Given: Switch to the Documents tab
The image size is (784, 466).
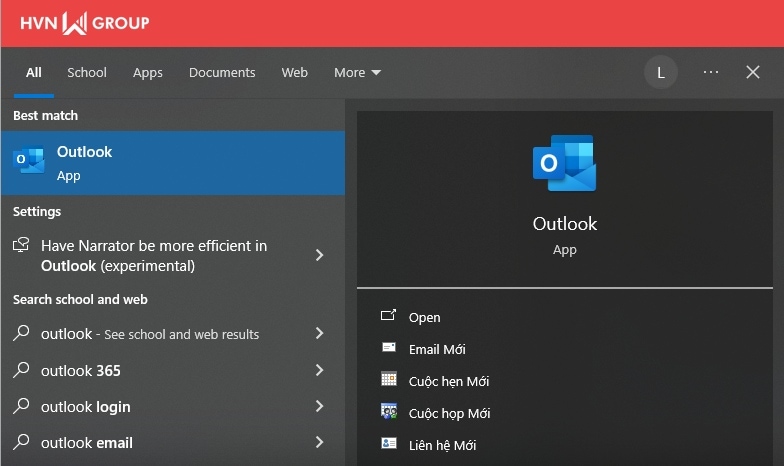Looking at the screenshot, I should (x=222, y=72).
